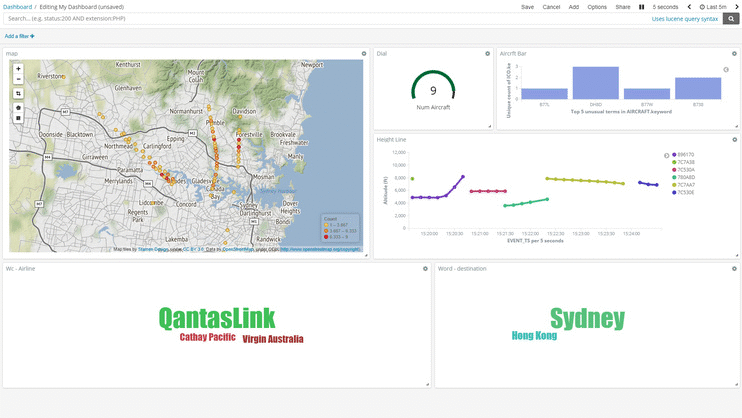
Task: Go to the Dashboard breadcrumb link
Action: [x=18, y=7]
